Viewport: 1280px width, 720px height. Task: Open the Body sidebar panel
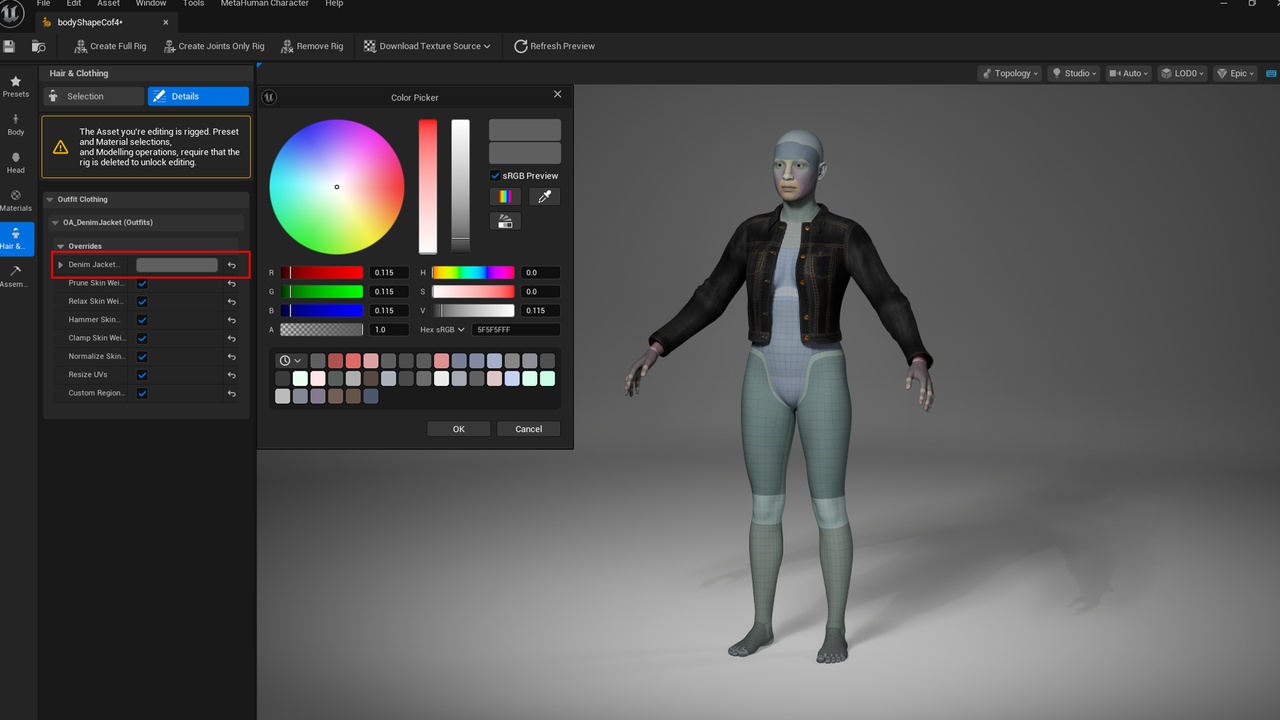(x=16, y=125)
